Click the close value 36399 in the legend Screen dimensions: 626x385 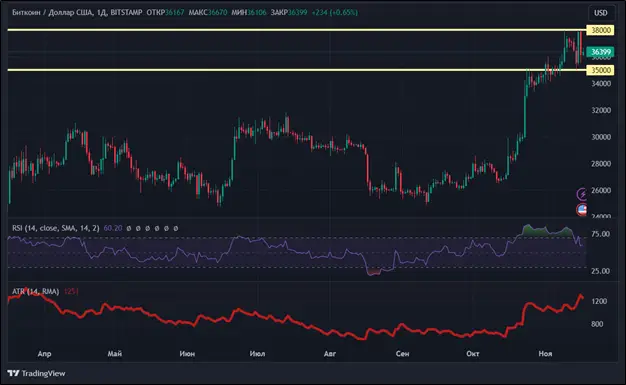(297, 12)
